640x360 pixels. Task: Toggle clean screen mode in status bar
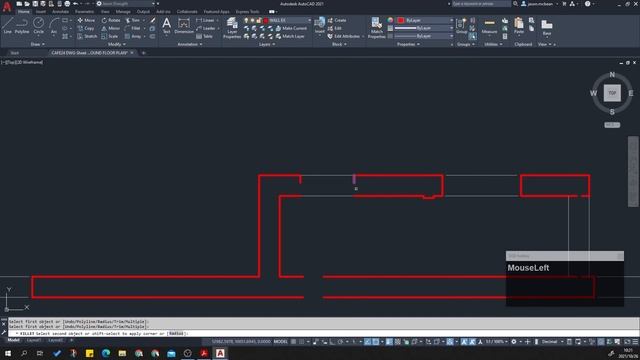(x=627, y=342)
